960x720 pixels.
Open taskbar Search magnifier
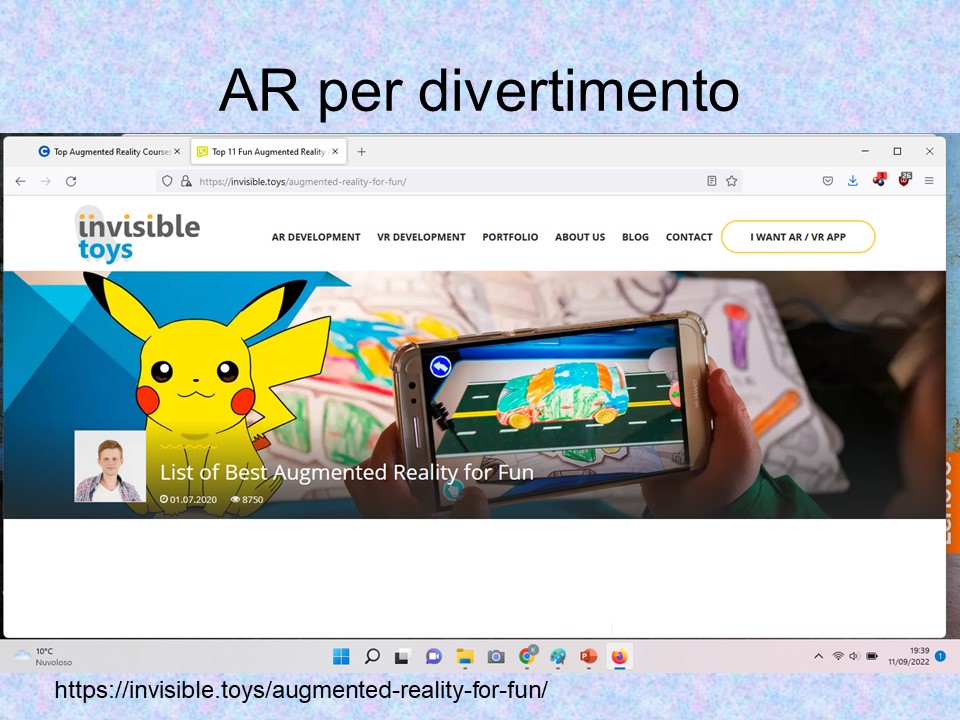pyautogui.click(x=372, y=656)
